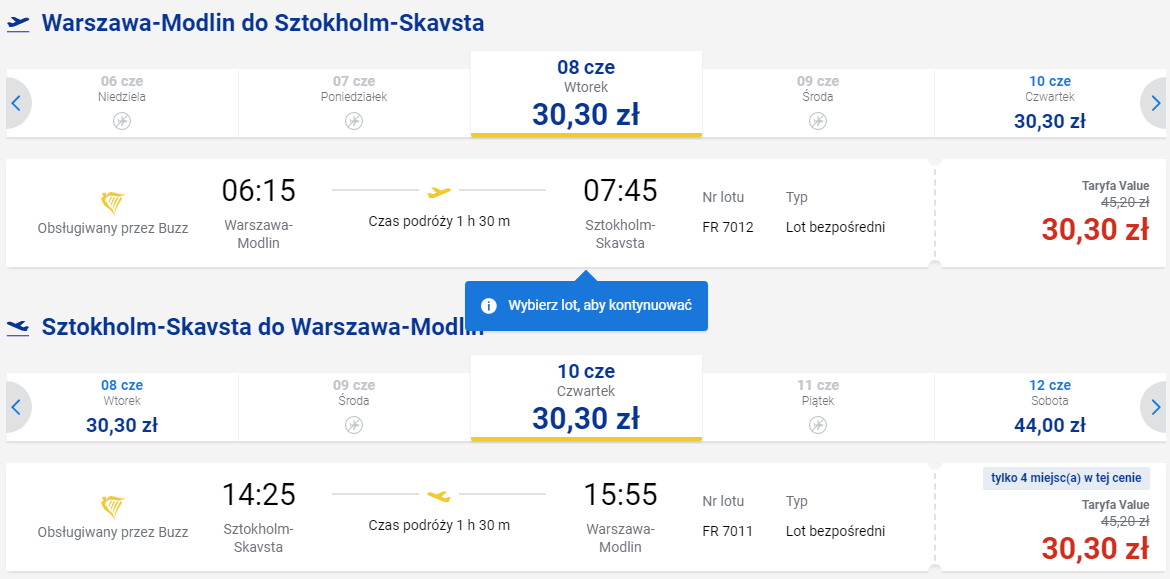Click previous dates arrow for return flight
Screen dimensions: 1170x579
pyautogui.click(x=16, y=407)
